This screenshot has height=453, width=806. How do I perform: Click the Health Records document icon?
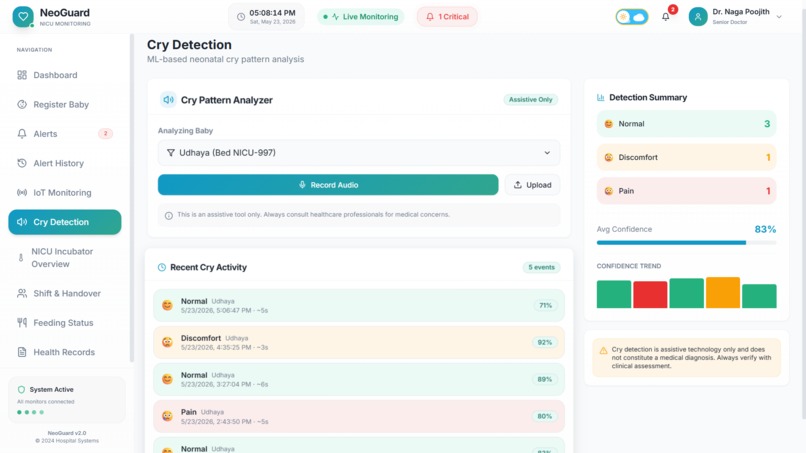pyautogui.click(x=22, y=352)
